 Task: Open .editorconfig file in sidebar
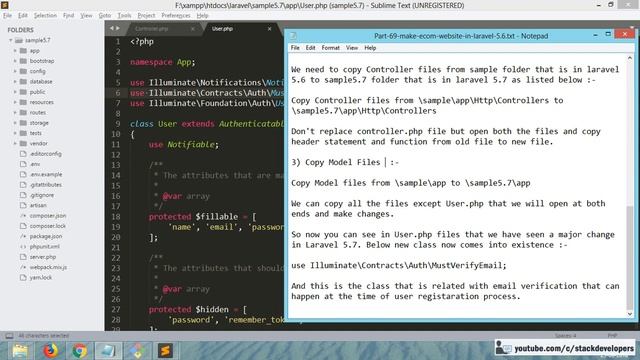(x=46, y=154)
